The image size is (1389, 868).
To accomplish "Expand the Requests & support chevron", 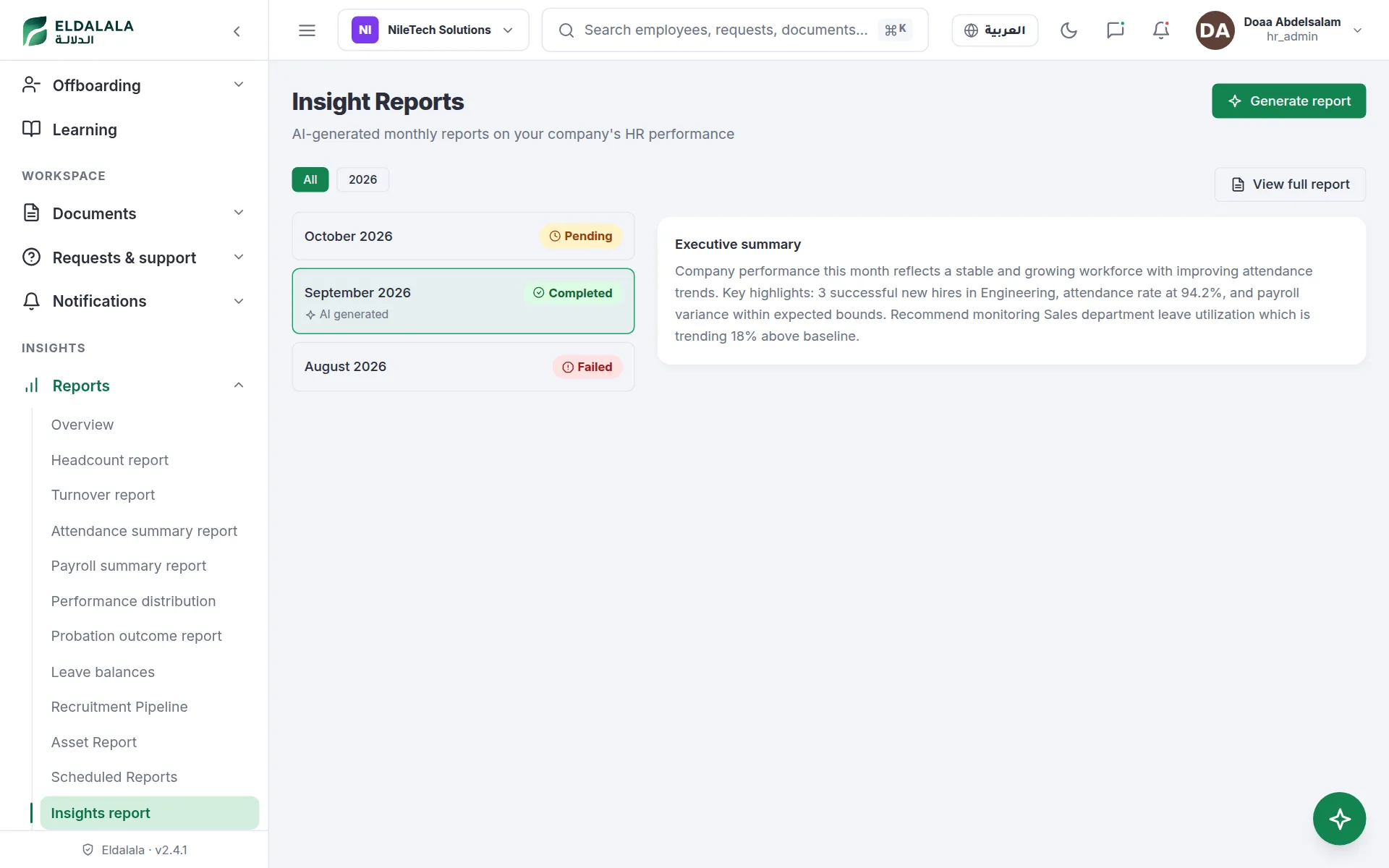I will (x=239, y=258).
